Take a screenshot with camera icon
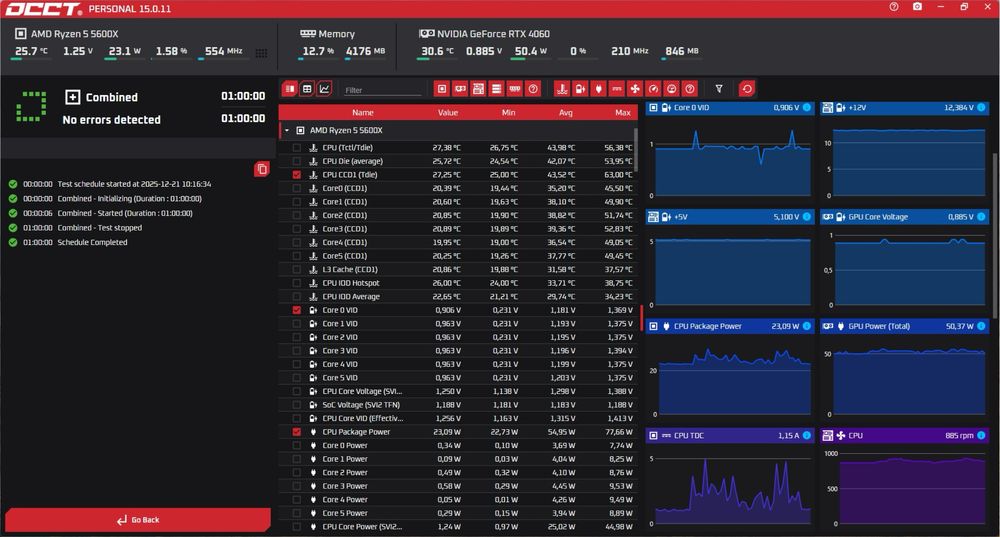The height and width of the screenshot is (537, 1000). coord(917,7)
